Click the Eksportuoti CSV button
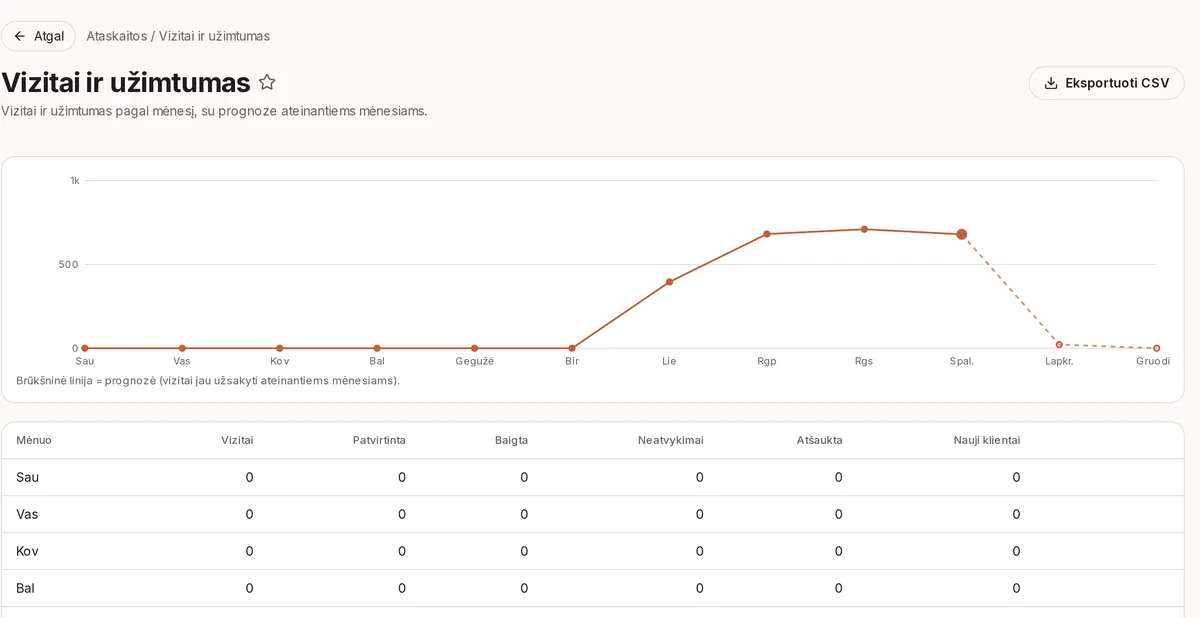The height and width of the screenshot is (618, 1200). point(1106,83)
